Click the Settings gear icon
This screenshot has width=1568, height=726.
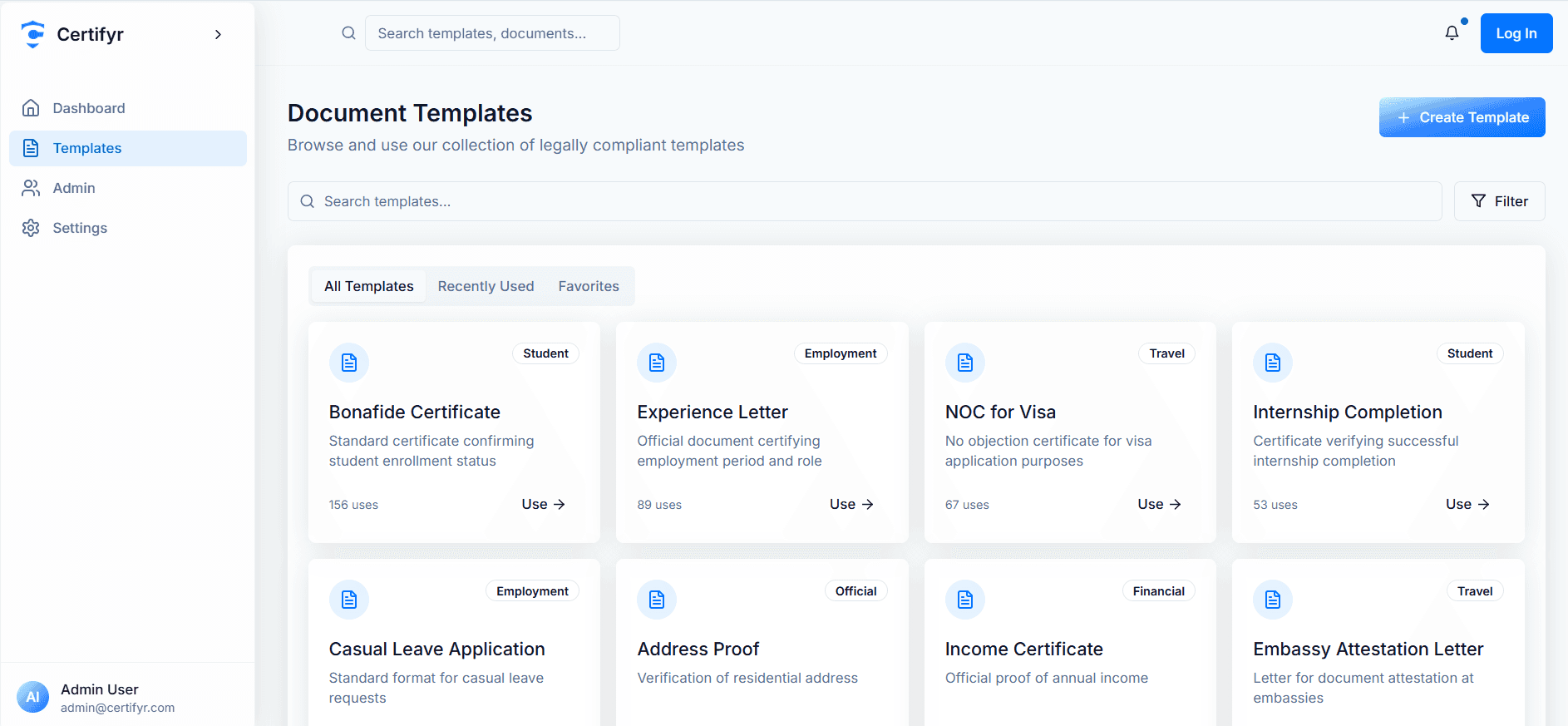pyautogui.click(x=31, y=228)
